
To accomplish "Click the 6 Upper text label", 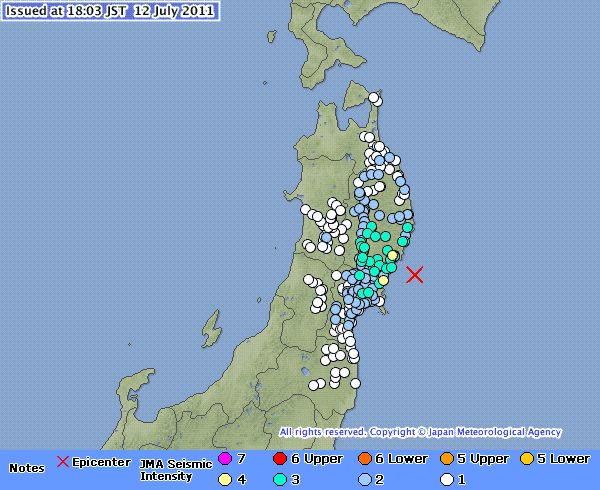I will tap(316, 459).
